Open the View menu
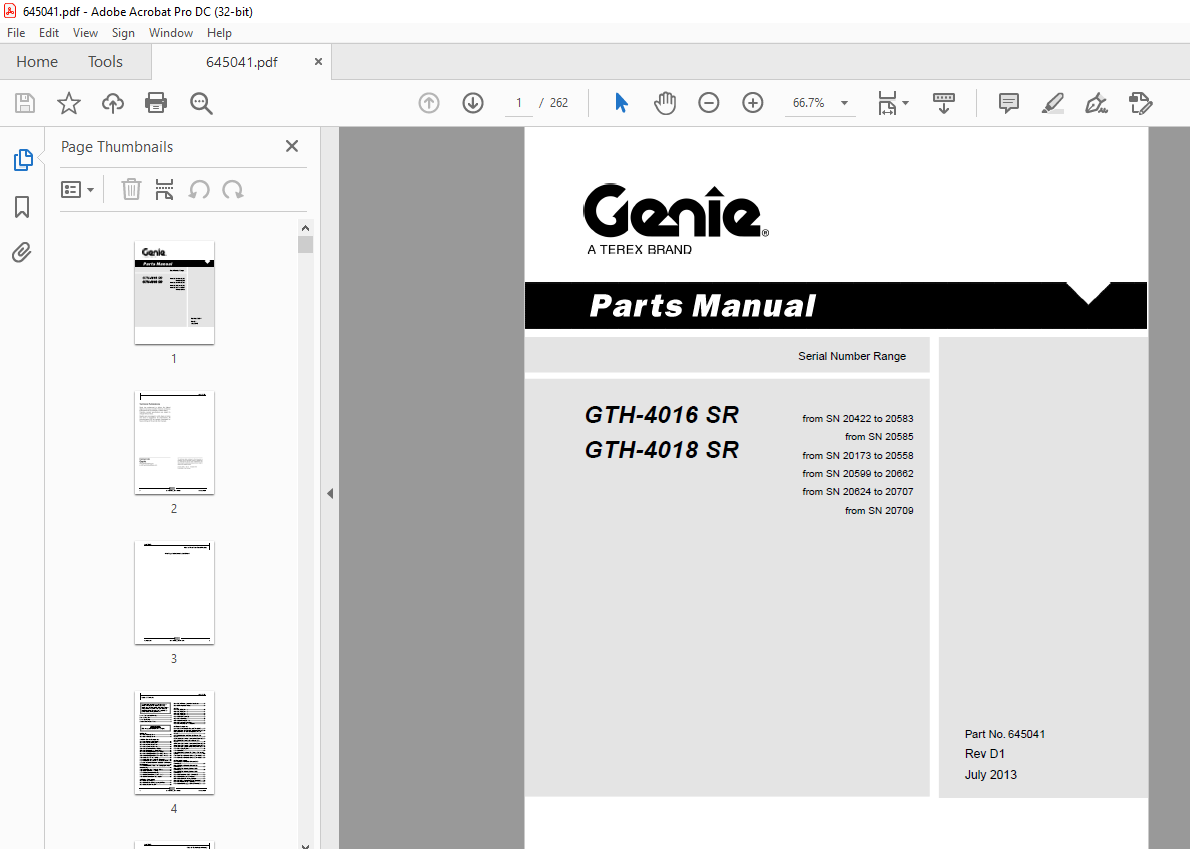1190x849 pixels. pyautogui.click(x=85, y=33)
